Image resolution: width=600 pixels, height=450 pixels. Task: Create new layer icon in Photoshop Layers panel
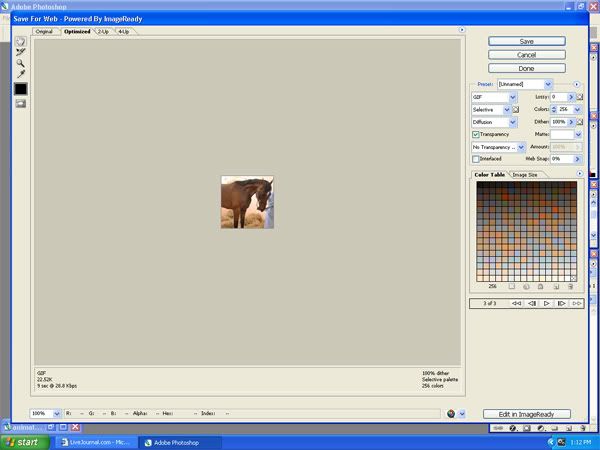pyautogui.click(x=569, y=428)
